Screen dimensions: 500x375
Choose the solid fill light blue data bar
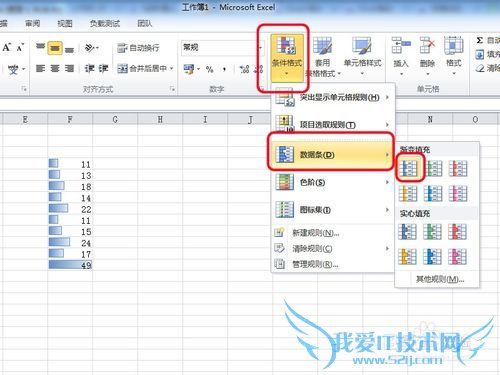point(432,257)
